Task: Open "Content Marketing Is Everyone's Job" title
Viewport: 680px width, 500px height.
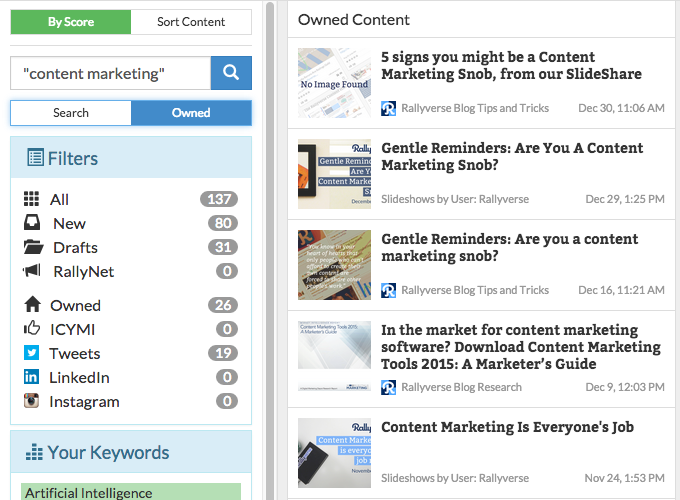Action: 507,427
